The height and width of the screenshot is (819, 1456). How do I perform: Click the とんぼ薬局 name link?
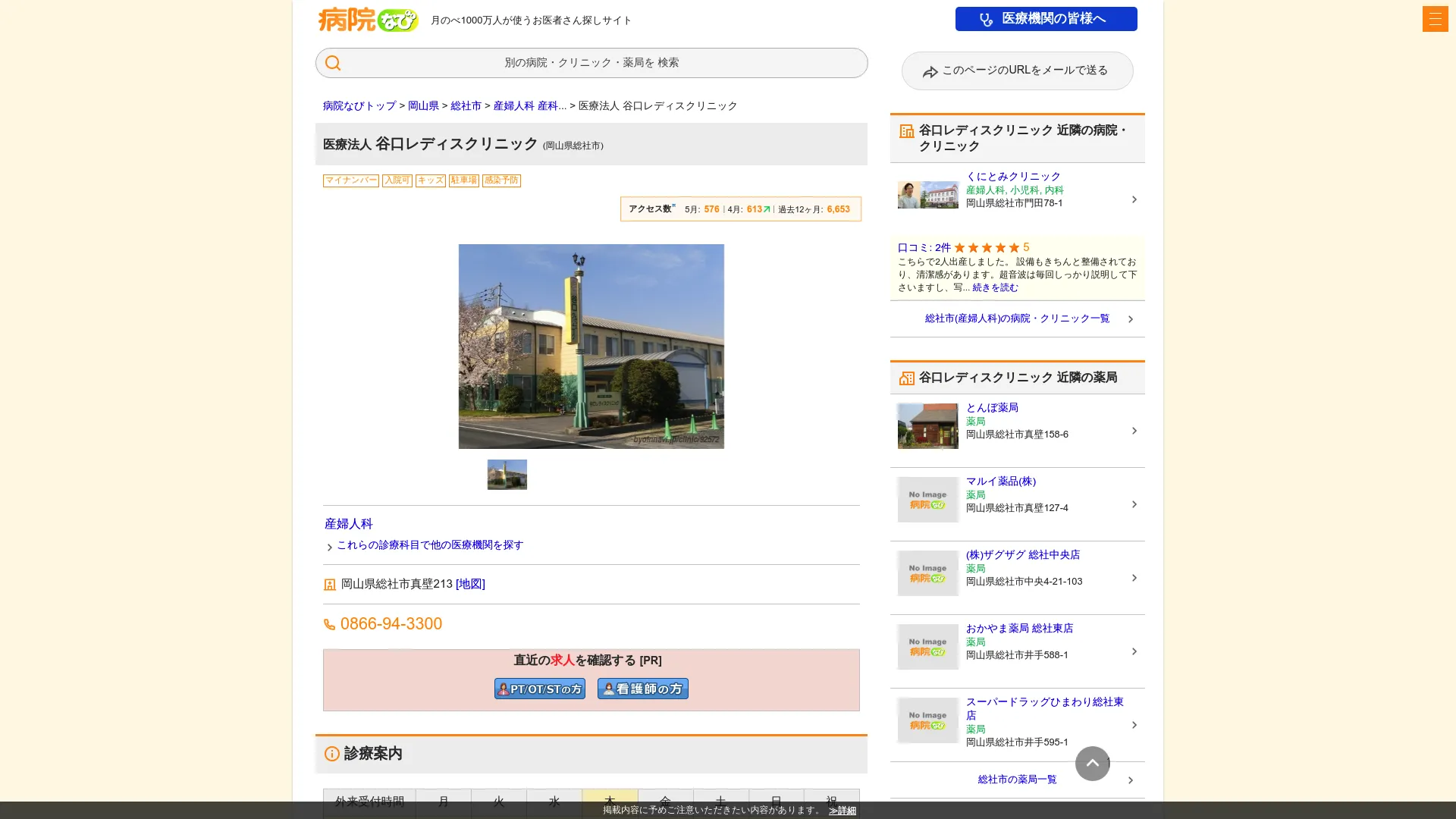point(992,408)
